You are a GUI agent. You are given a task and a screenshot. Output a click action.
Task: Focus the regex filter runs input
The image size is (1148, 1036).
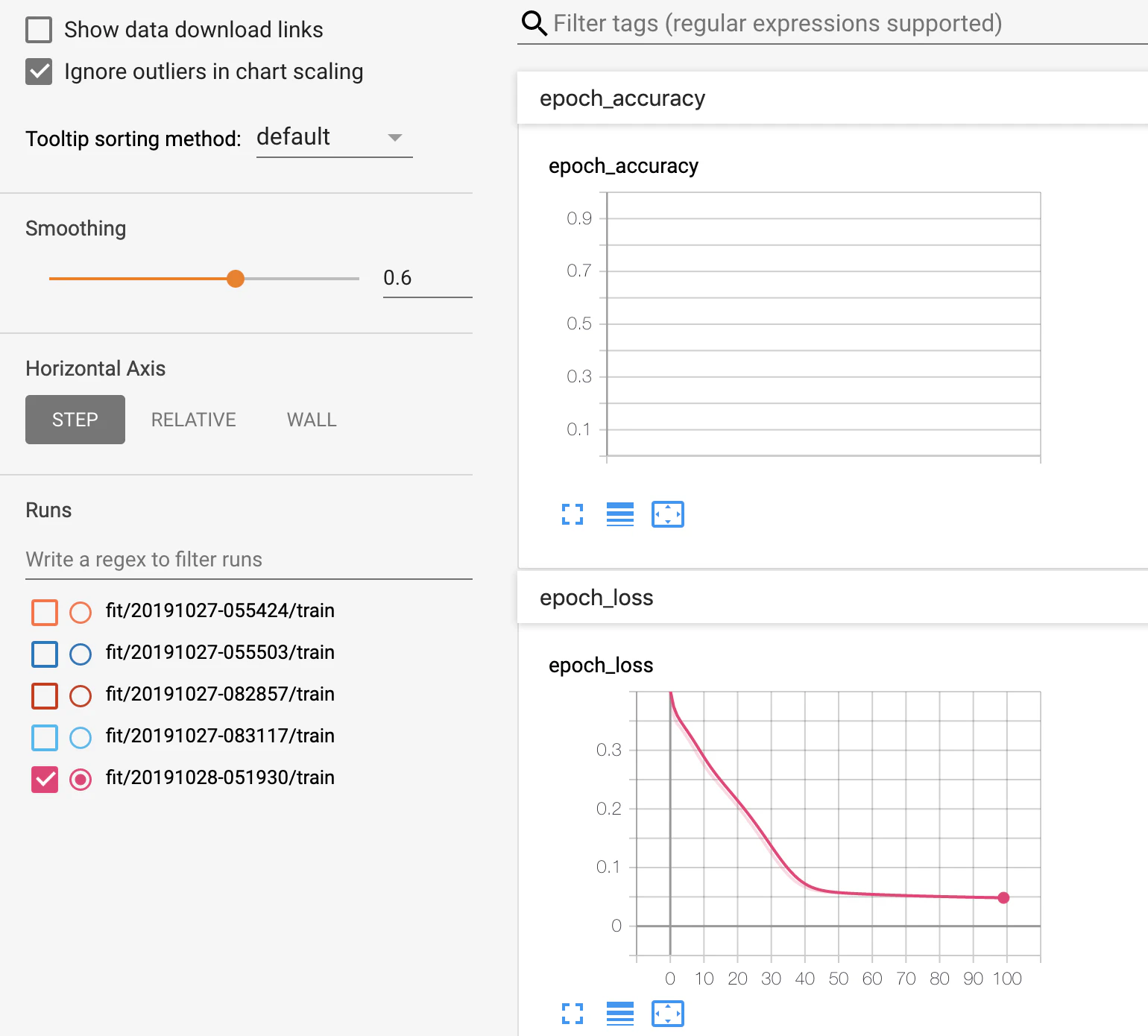tap(249, 560)
